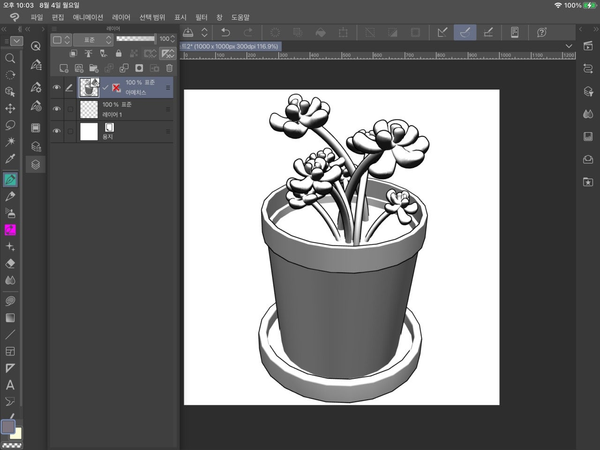Screen dimensions: 600x450
Task: Toggle visibility of 레이어 1
Action: coord(57,109)
